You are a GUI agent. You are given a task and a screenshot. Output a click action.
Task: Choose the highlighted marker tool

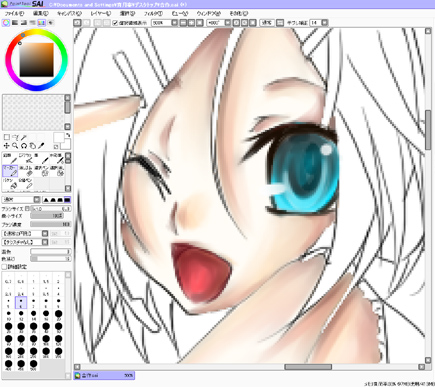tap(10, 171)
